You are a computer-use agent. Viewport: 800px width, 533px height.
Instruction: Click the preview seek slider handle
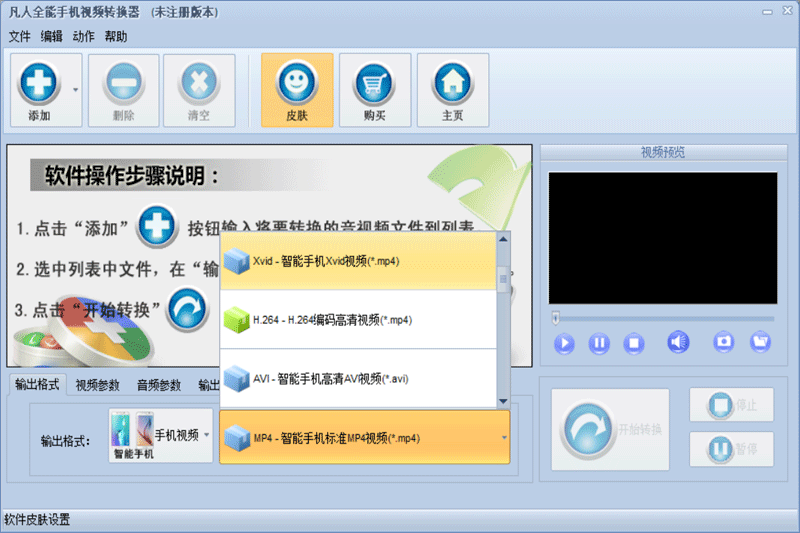(x=556, y=318)
